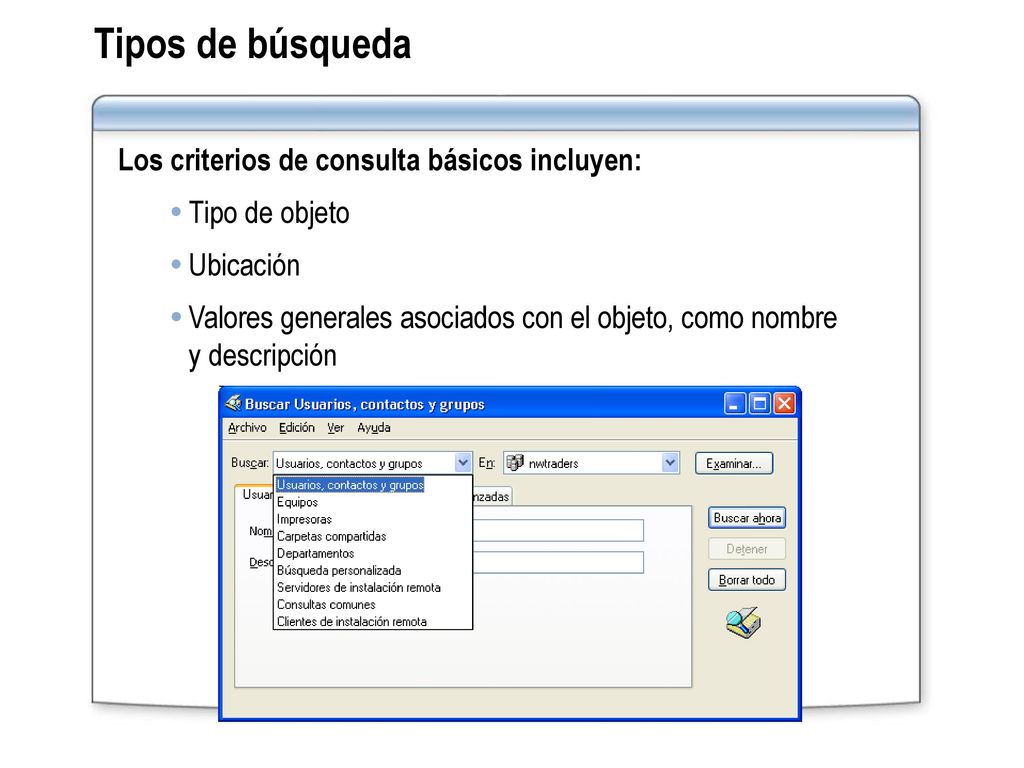1024x768 pixels.
Task: Click the nwtraders location combo box
Action: pyautogui.click(x=592, y=463)
